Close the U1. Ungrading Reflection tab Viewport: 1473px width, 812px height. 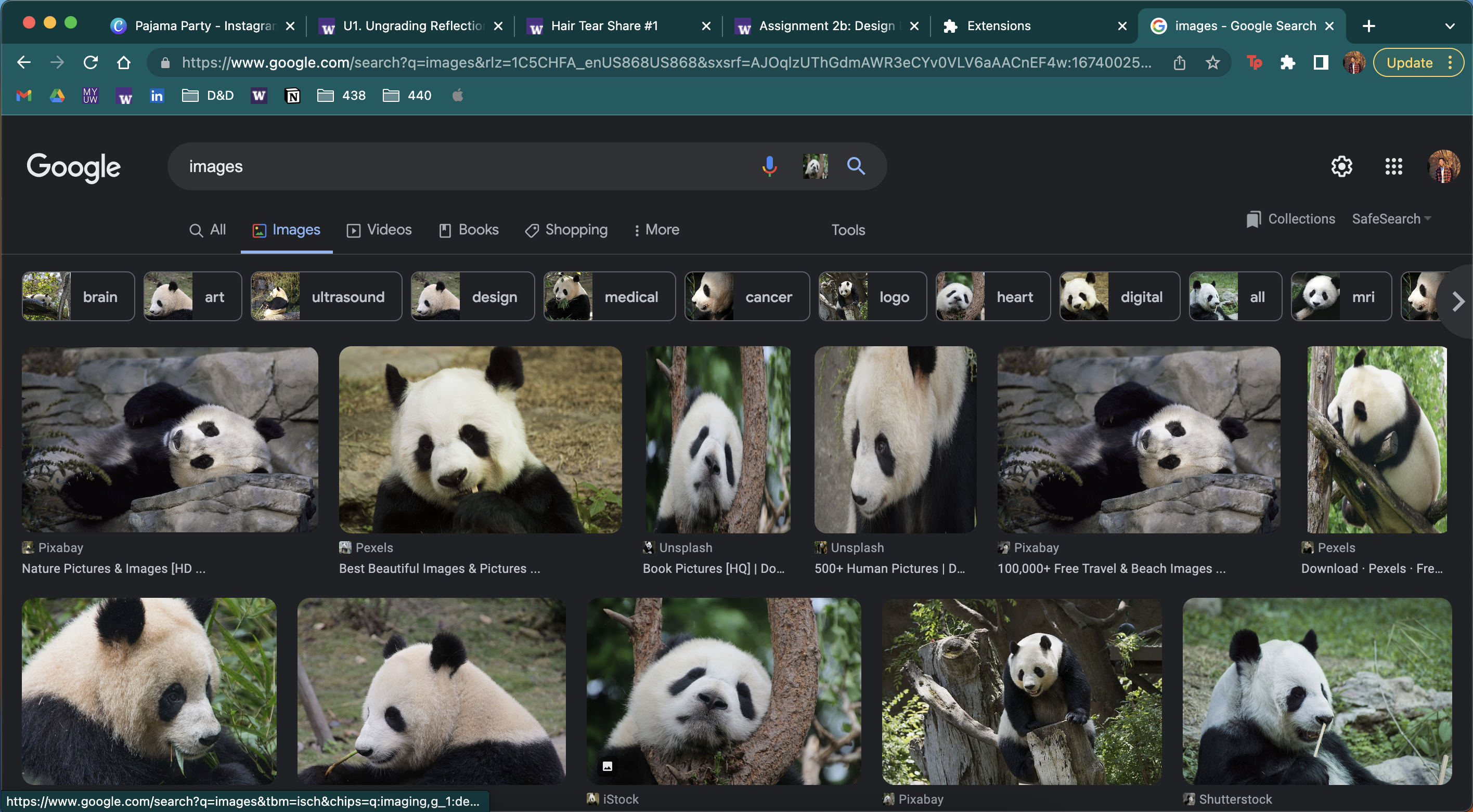click(x=498, y=25)
